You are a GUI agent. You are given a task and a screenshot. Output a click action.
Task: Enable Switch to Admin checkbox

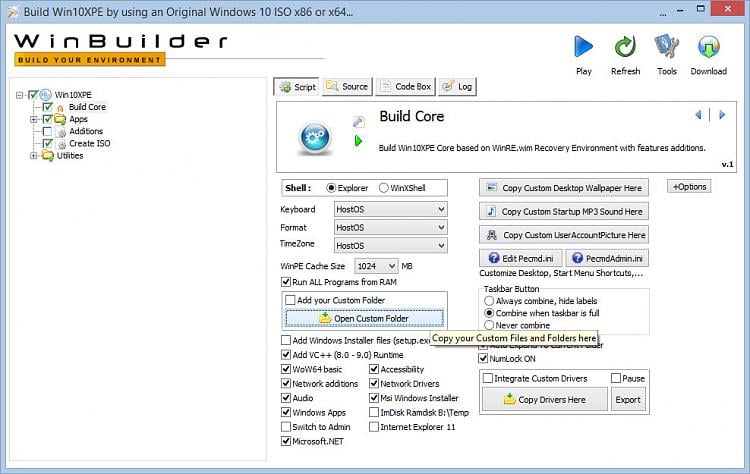tap(286, 427)
